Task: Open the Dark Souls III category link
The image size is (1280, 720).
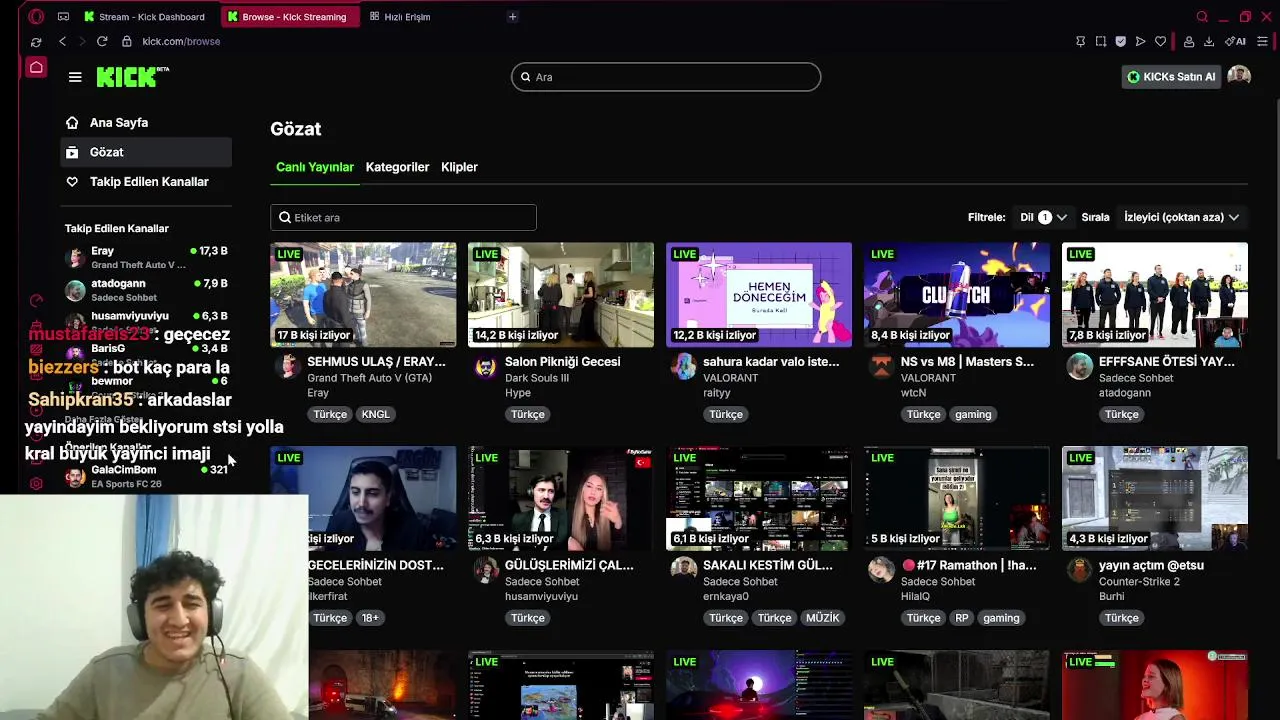Action: point(537,378)
